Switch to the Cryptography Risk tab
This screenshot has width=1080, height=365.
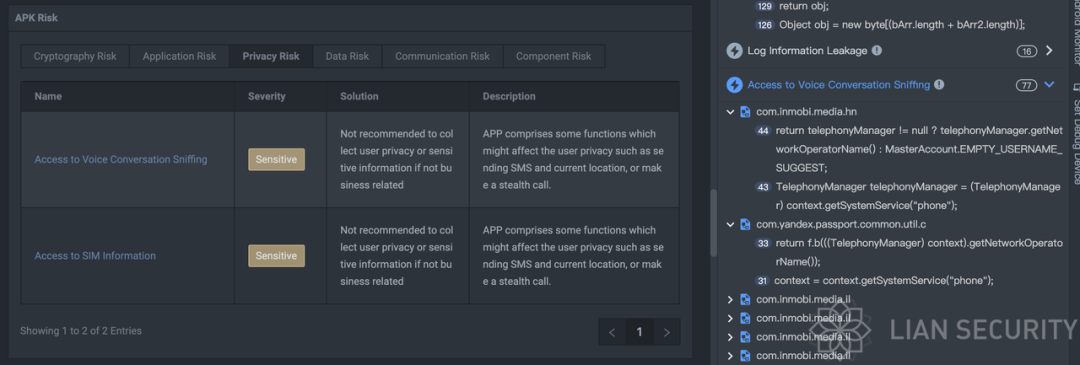pyautogui.click(x=75, y=56)
